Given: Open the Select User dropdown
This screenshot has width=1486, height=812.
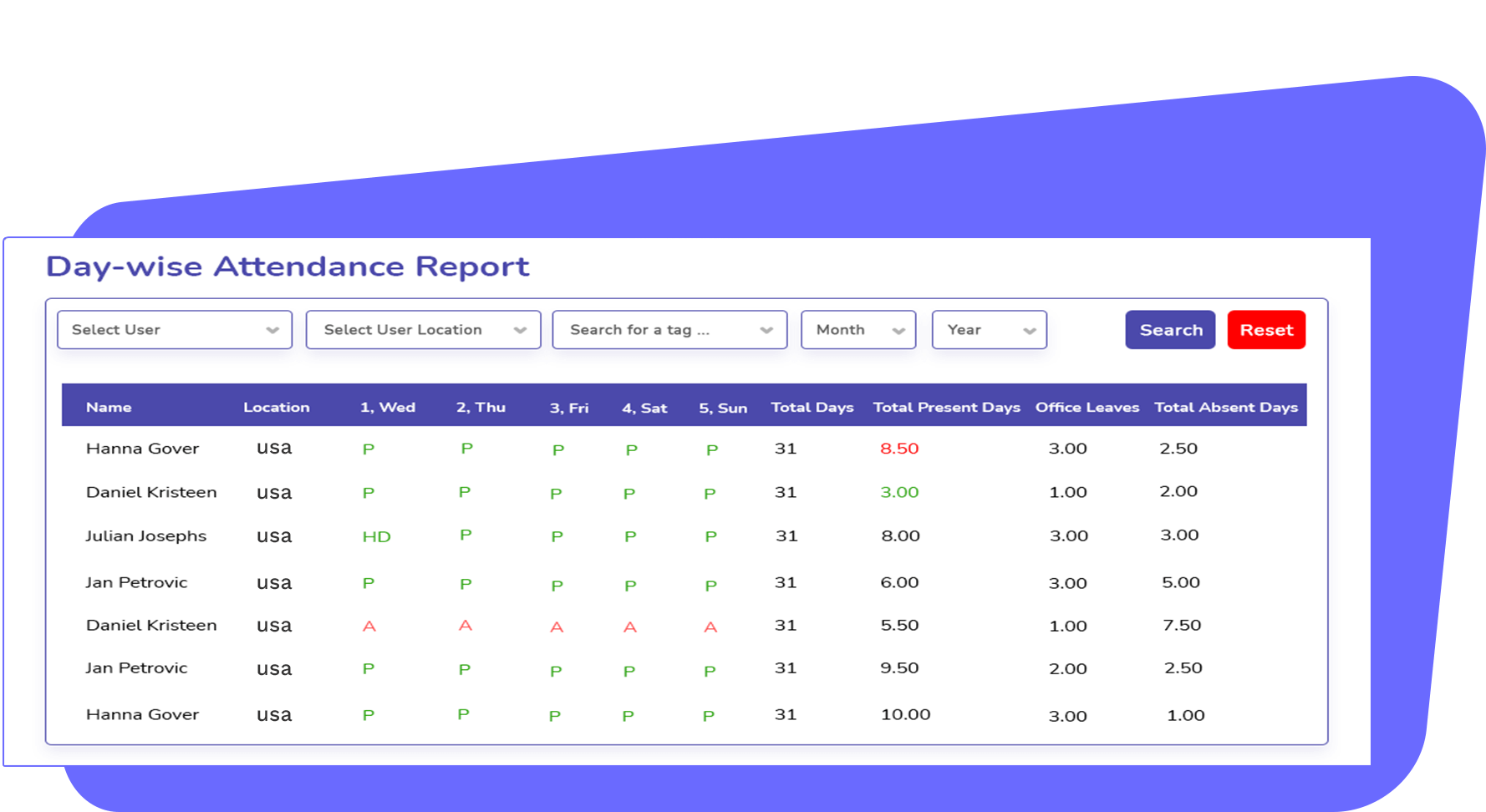Looking at the screenshot, I should [174, 330].
